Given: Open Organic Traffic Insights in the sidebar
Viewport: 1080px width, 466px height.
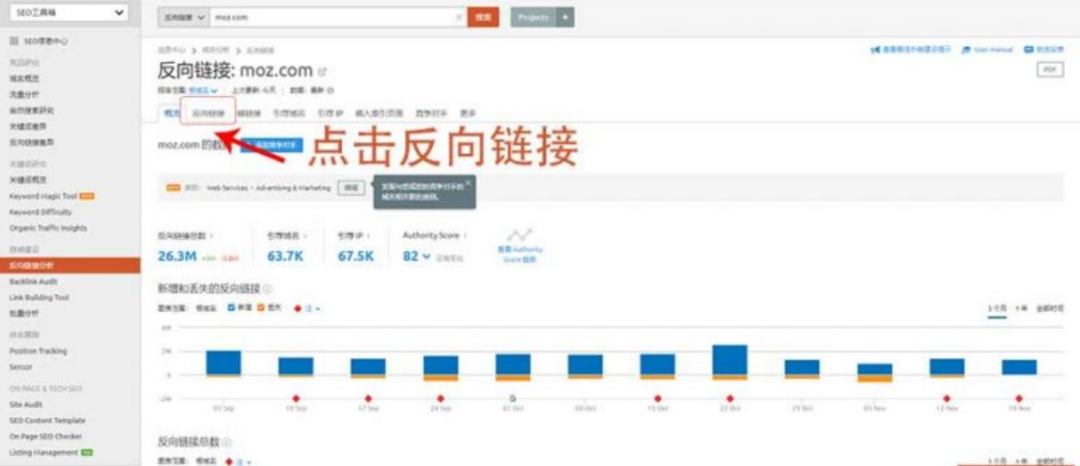Looking at the screenshot, I should [48, 228].
